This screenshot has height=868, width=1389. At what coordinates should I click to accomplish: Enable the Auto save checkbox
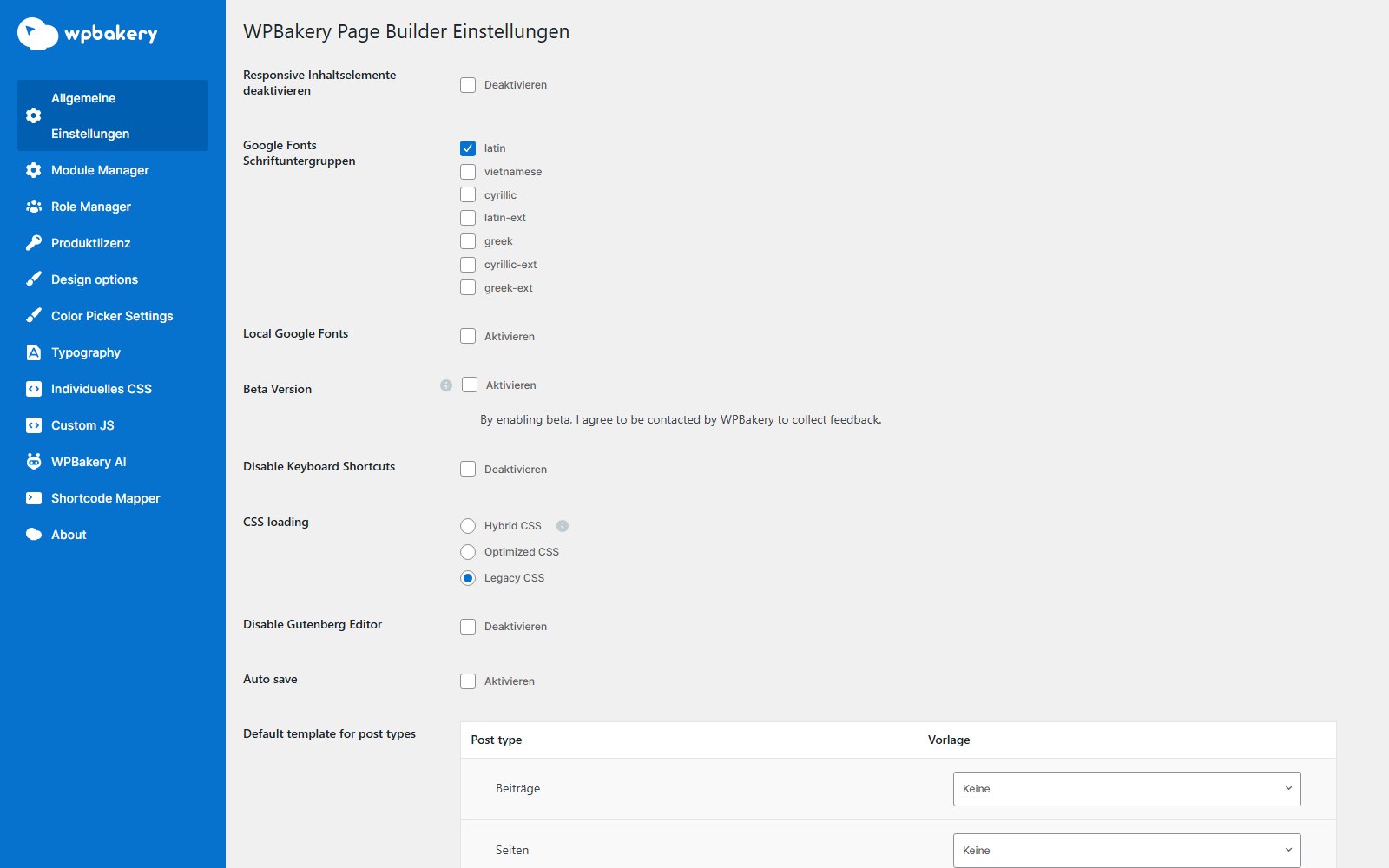tap(468, 681)
